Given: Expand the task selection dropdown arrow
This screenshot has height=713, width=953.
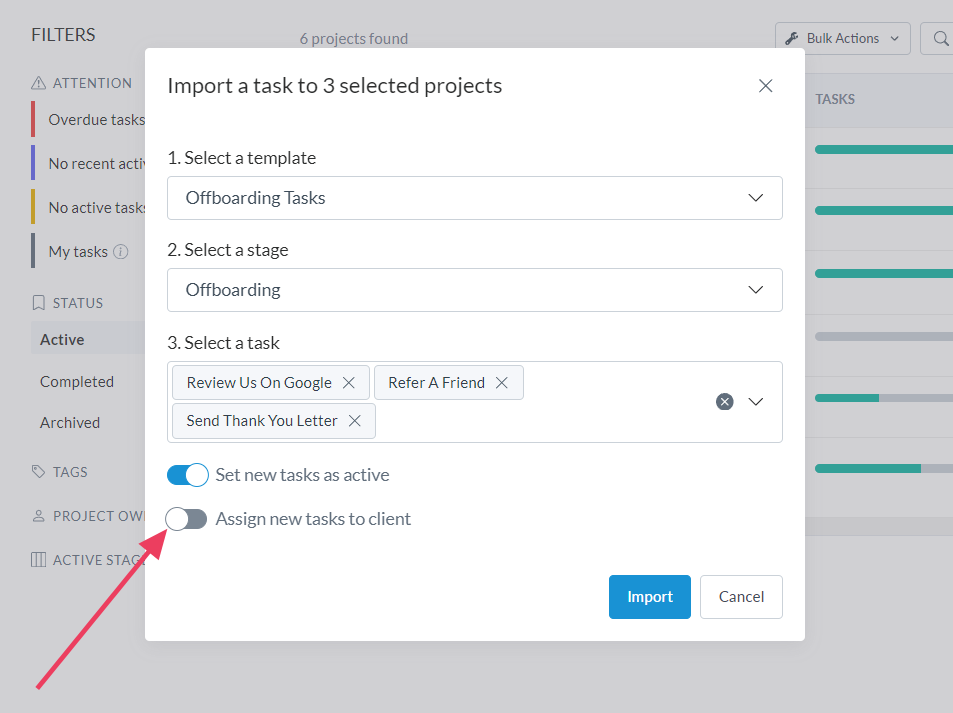Looking at the screenshot, I should 756,401.
